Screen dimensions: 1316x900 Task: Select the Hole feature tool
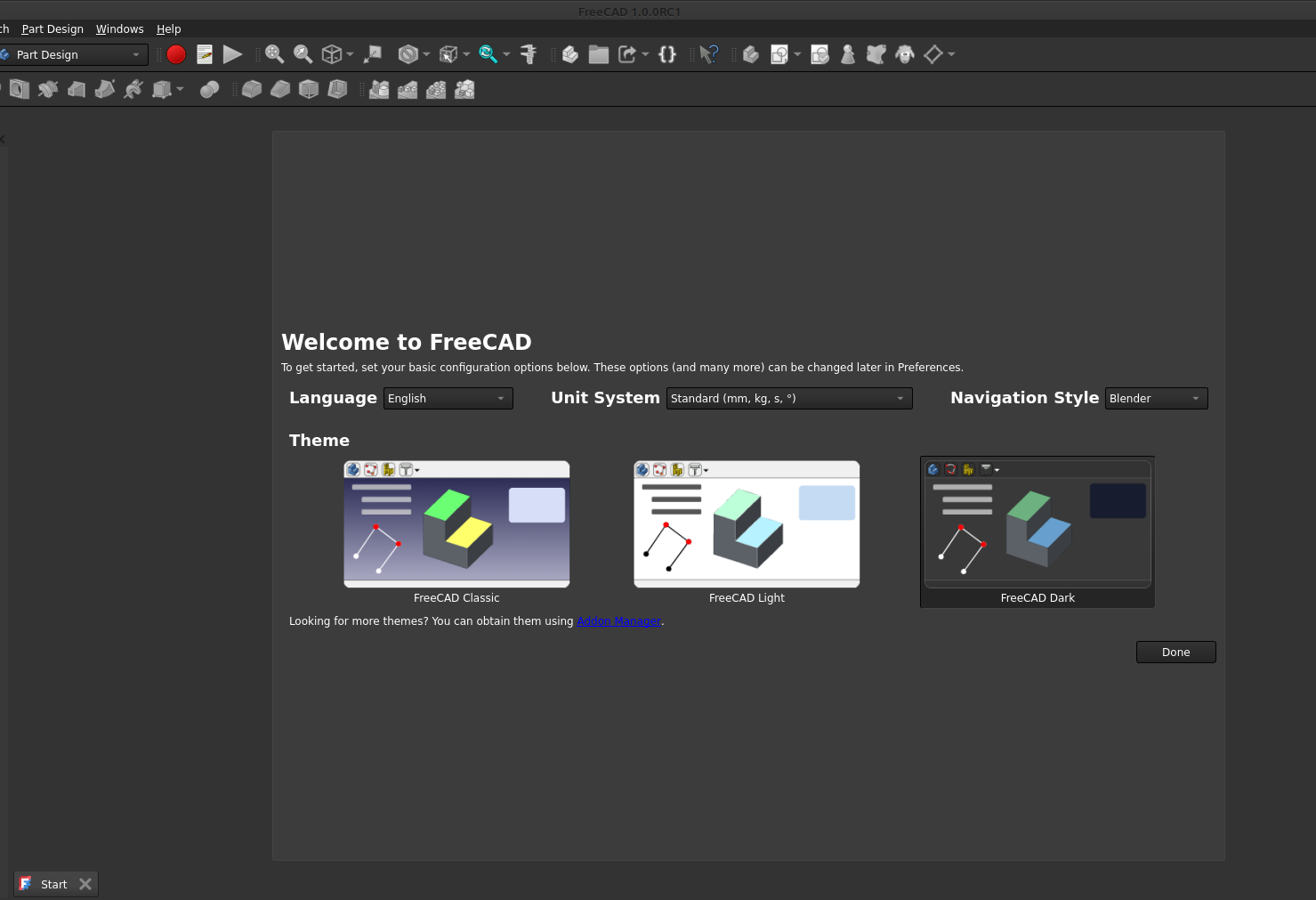pos(20,89)
